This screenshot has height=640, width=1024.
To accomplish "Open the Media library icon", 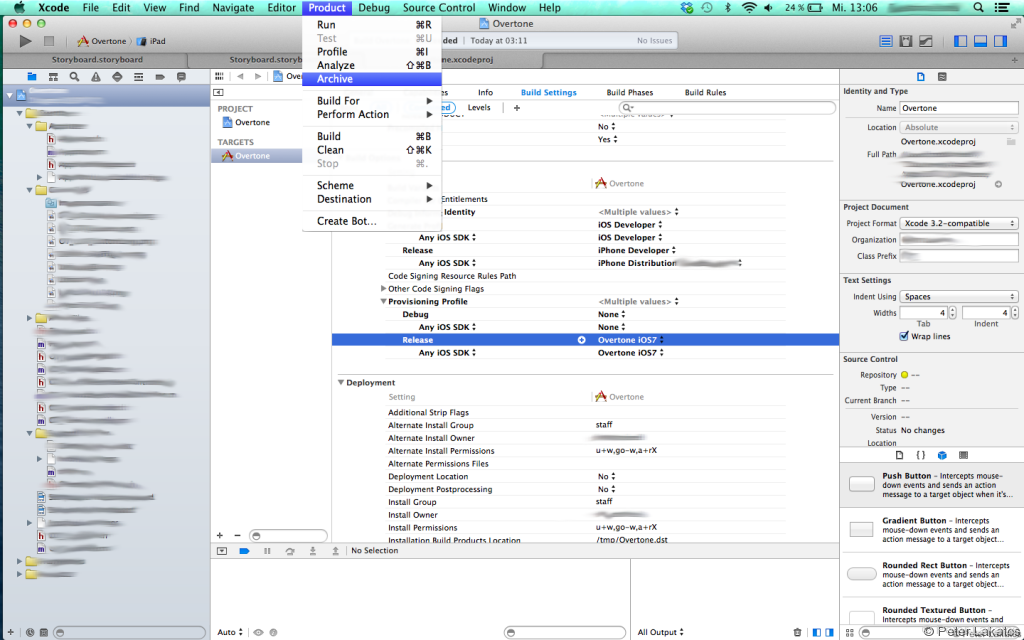I will (963, 455).
